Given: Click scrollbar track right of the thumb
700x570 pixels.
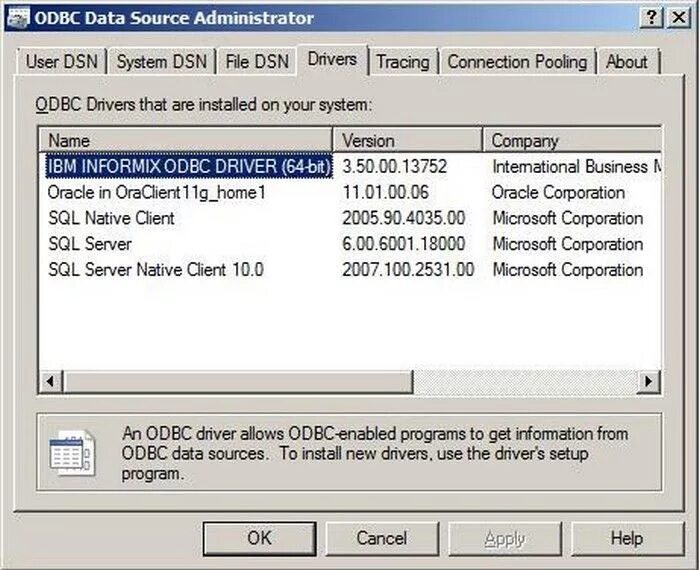Looking at the screenshot, I should (x=525, y=381).
